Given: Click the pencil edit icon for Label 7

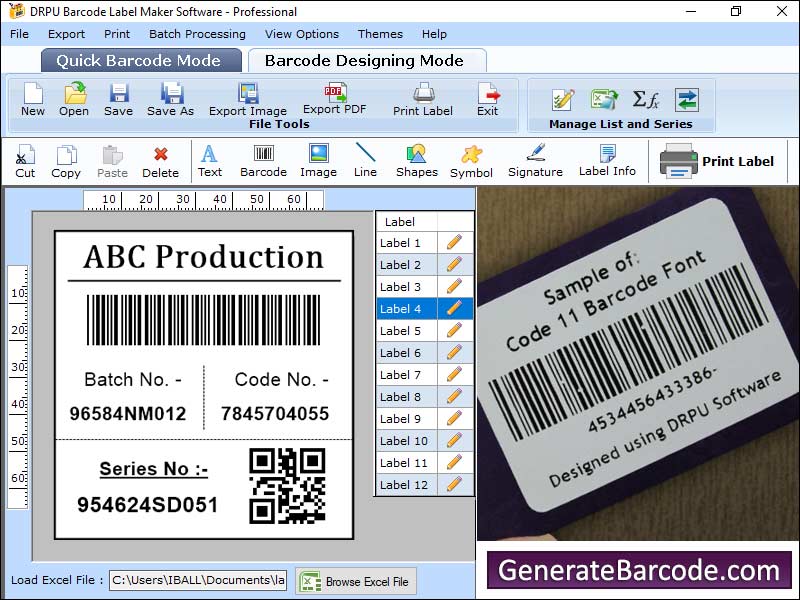Looking at the screenshot, I should [x=455, y=375].
